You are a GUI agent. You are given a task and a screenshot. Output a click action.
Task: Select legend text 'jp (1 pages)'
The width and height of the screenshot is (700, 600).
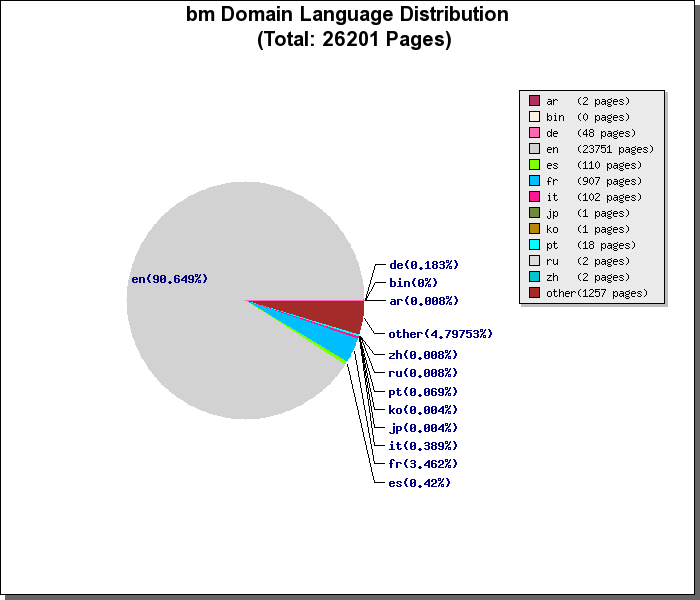pos(588,214)
